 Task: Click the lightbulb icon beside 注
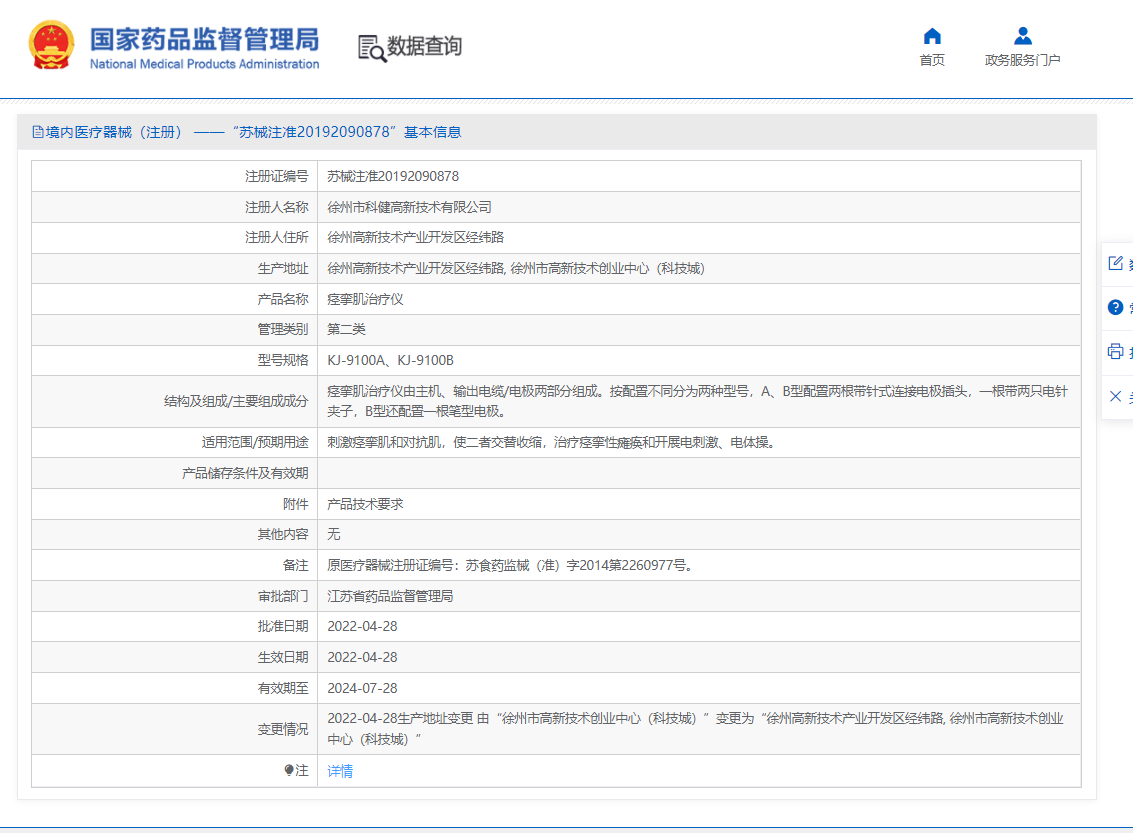tap(289, 771)
